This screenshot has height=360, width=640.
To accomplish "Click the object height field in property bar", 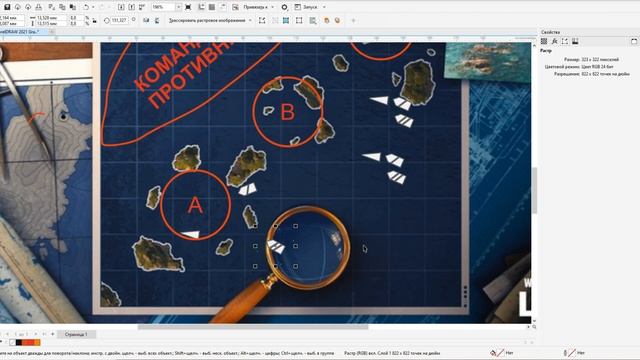I will 52,24.
